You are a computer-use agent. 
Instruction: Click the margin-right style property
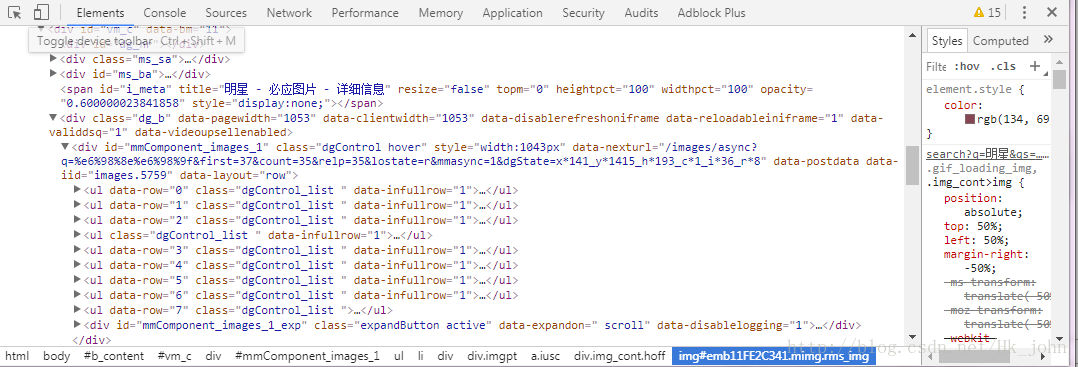(984, 254)
